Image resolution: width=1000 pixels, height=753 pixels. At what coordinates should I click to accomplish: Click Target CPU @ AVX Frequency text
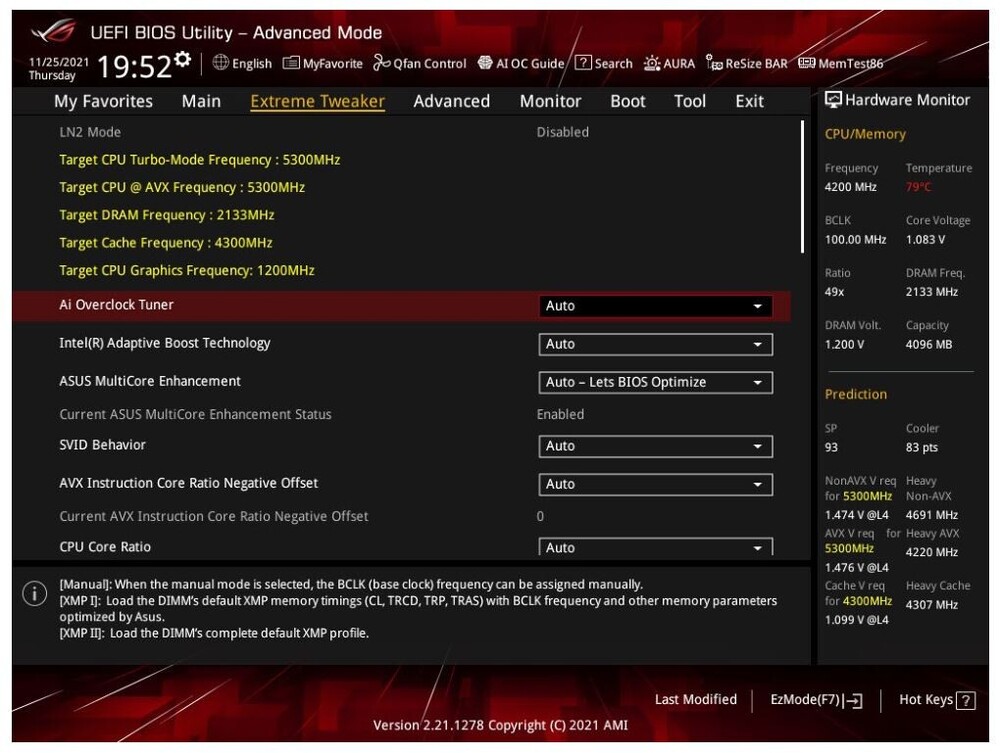tap(182, 187)
